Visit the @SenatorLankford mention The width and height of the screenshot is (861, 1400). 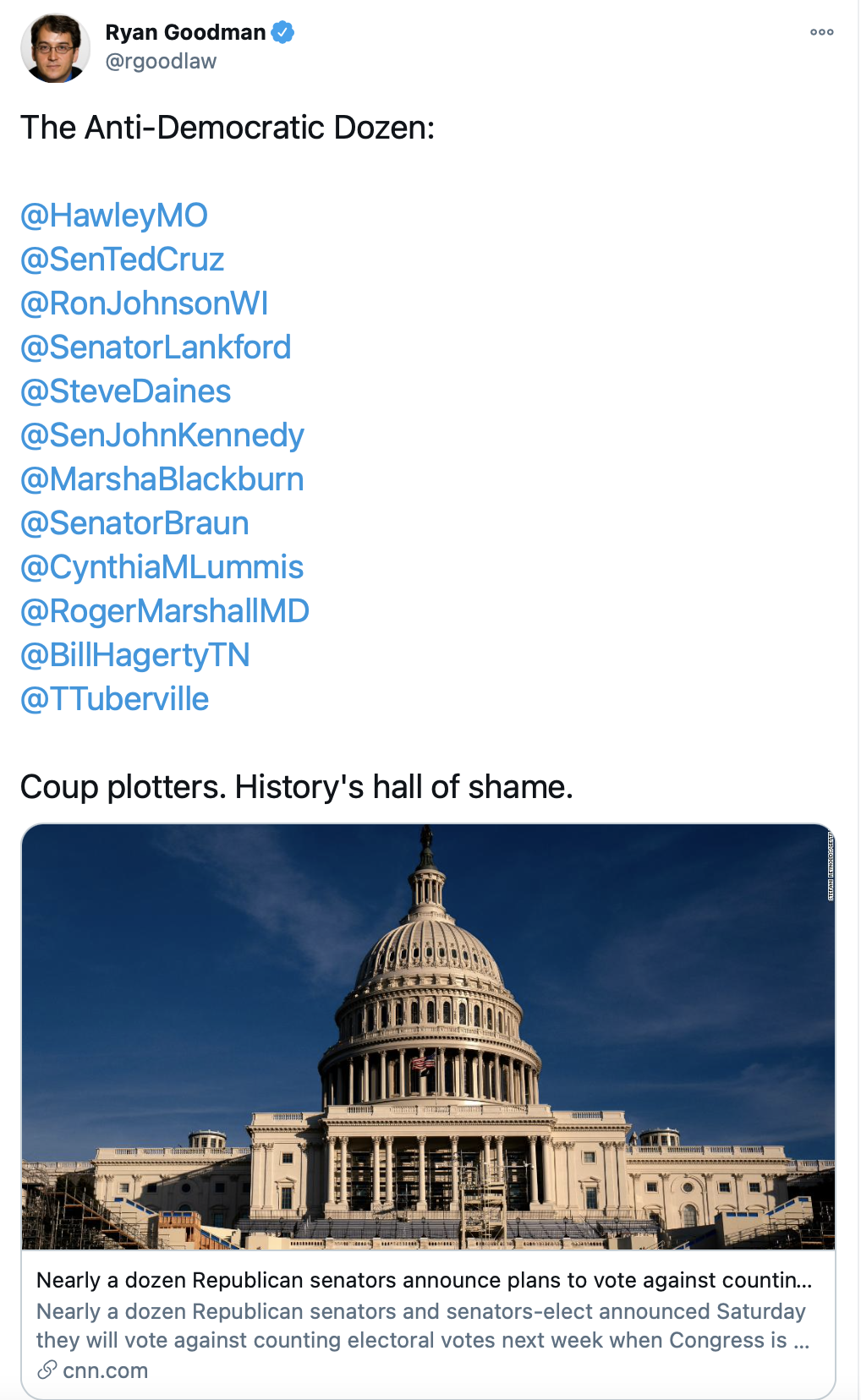[156, 347]
